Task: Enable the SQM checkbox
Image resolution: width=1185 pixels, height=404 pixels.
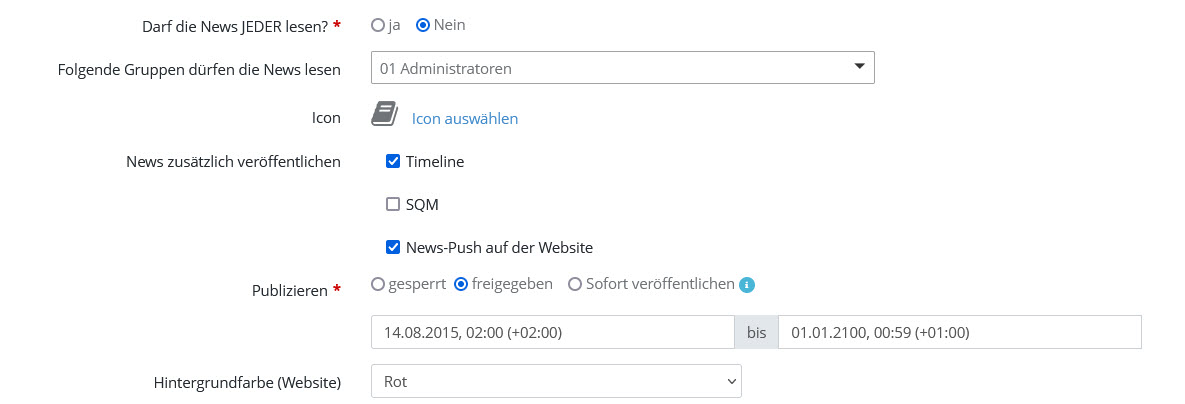Action: tap(393, 204)
